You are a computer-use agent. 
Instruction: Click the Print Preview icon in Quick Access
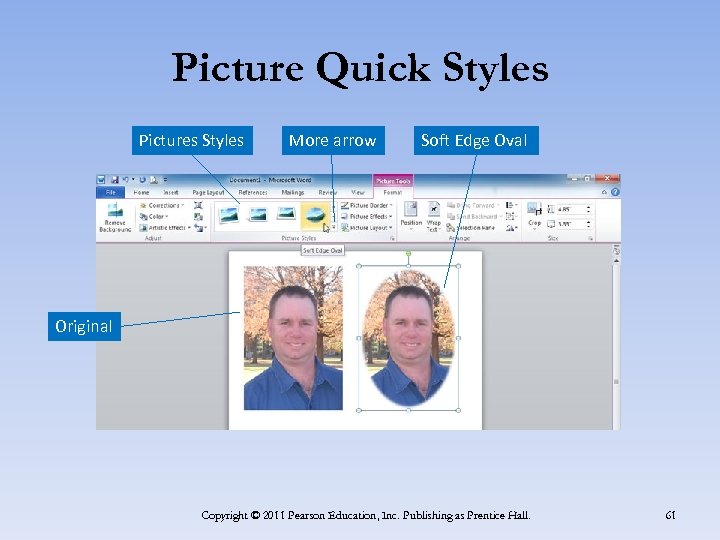[153, 180]
